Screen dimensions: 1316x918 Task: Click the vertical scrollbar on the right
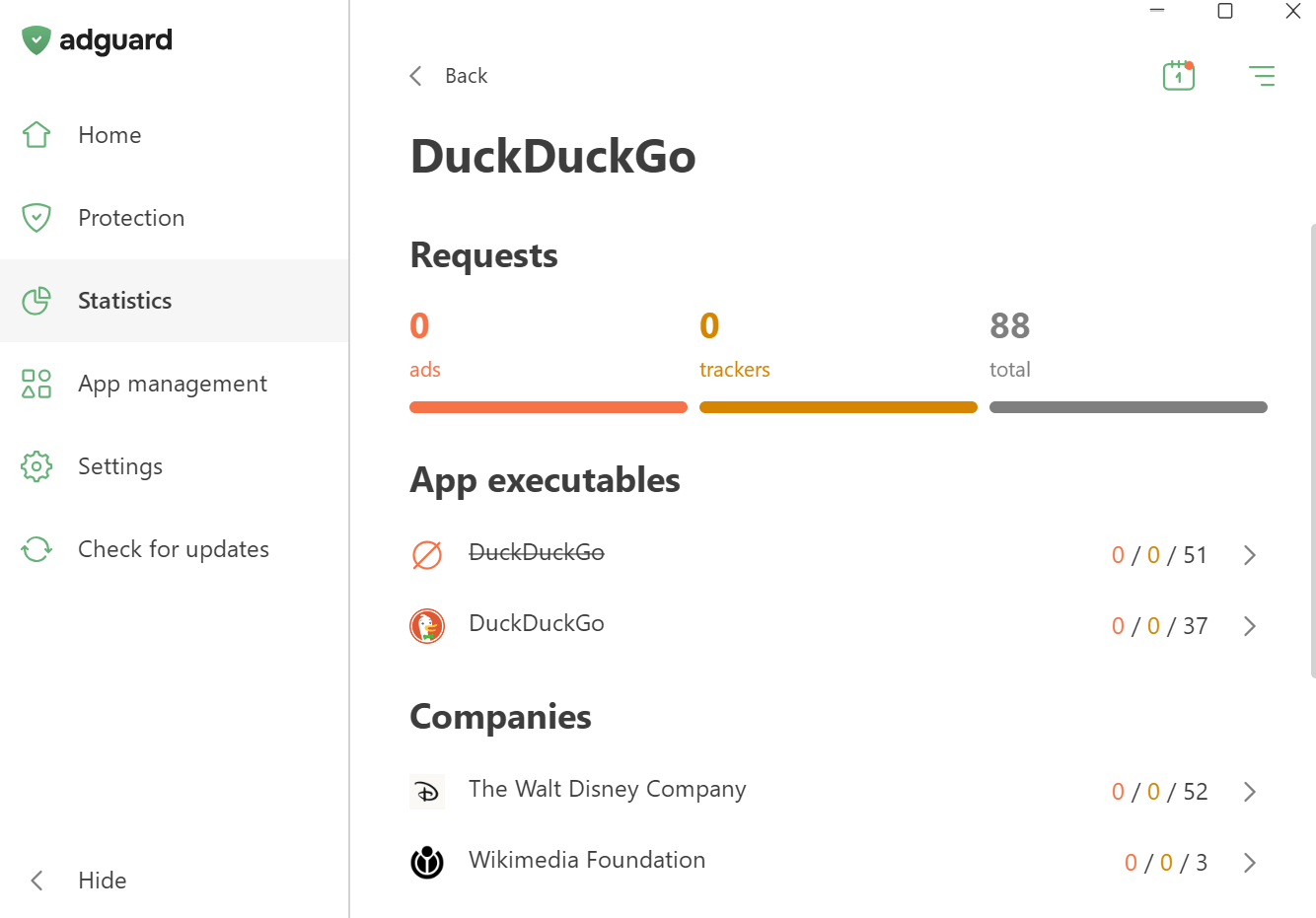tap(1312, 451)
